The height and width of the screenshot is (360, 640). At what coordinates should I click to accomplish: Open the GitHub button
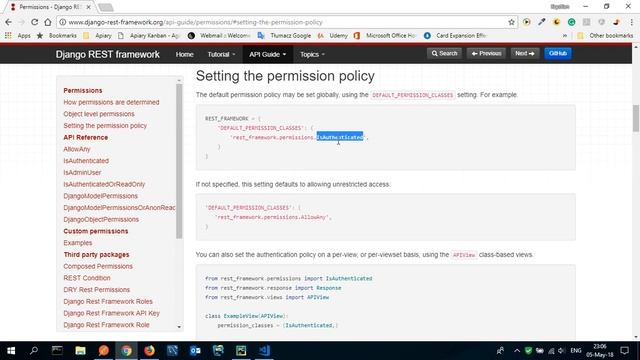558,53
